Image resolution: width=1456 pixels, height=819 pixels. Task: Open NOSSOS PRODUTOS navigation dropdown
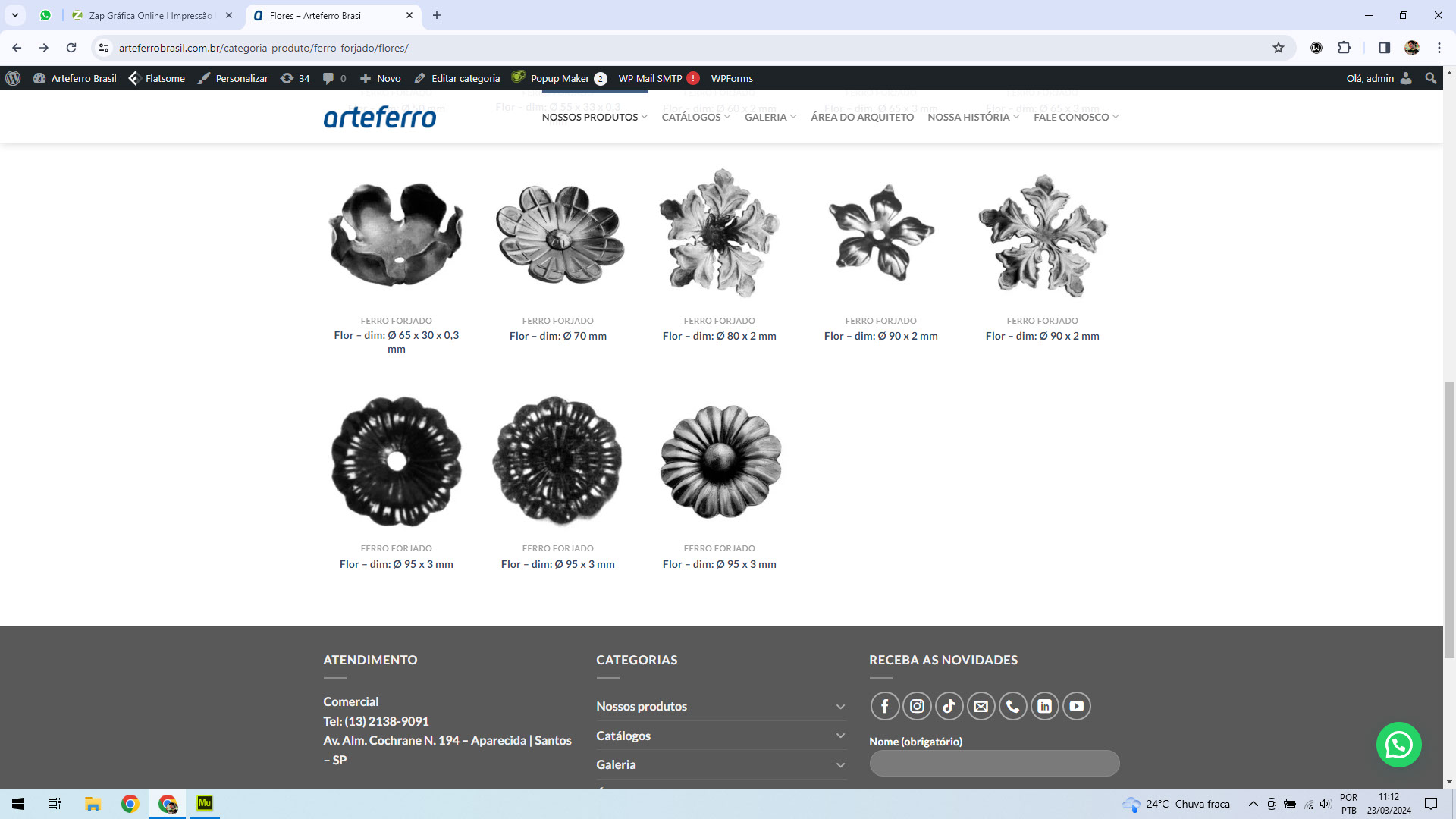point(594,117)
